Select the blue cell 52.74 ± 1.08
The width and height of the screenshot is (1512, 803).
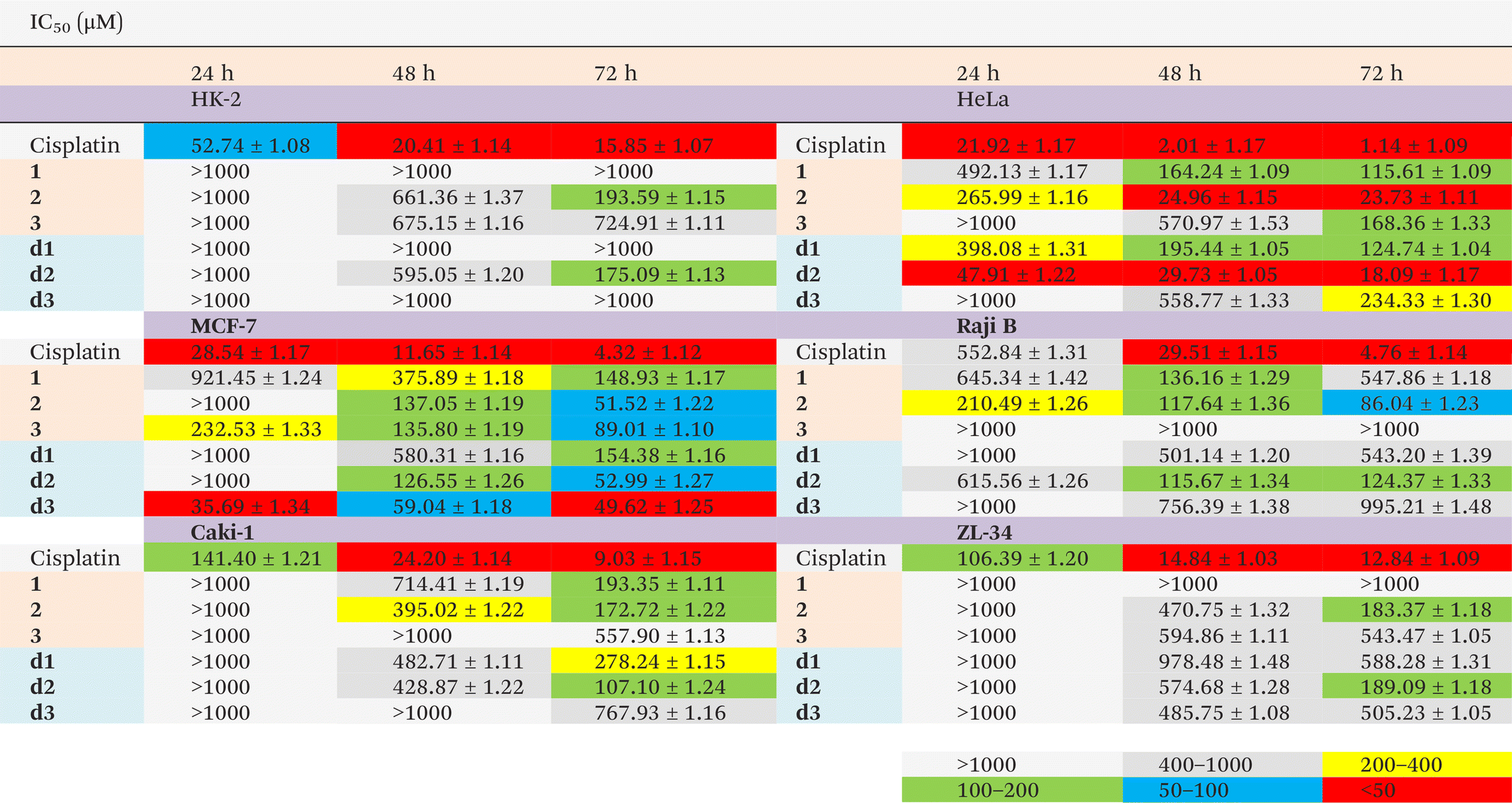coord(240,141)
